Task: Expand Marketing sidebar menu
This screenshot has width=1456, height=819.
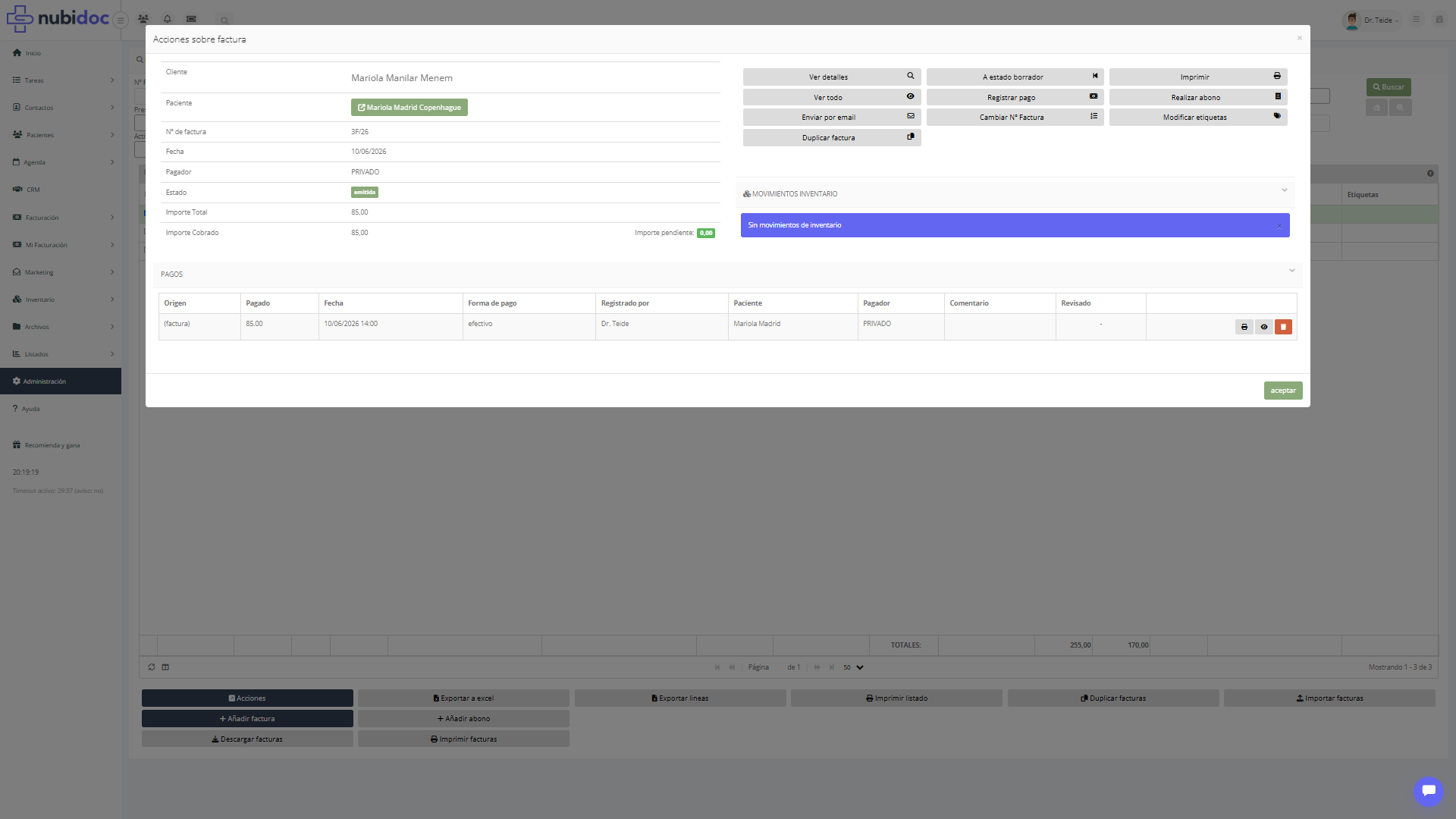Action: [61, 272]
